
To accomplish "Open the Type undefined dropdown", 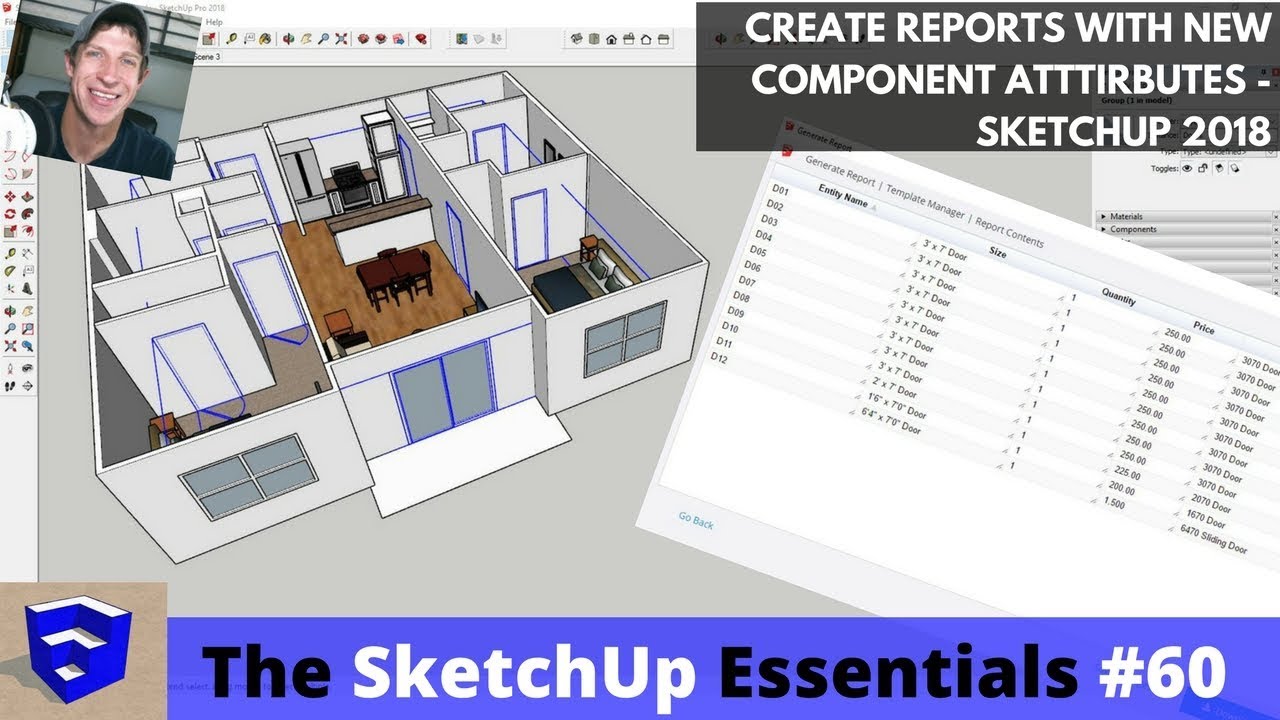I will point(1230,153).
